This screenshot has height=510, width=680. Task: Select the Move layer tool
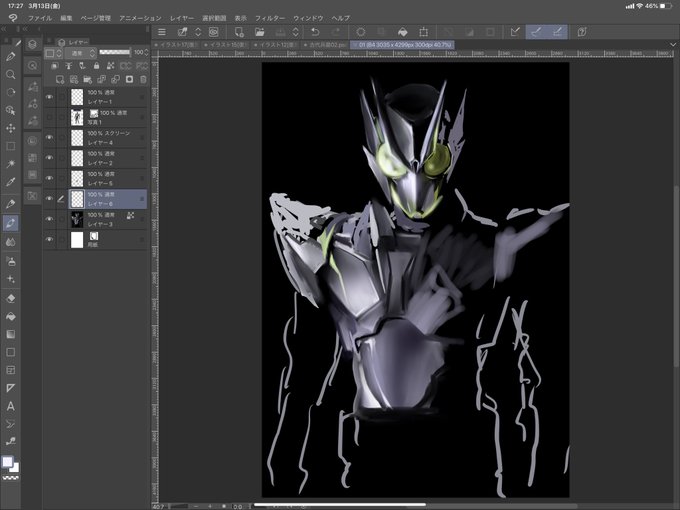(x=10, y=128)
